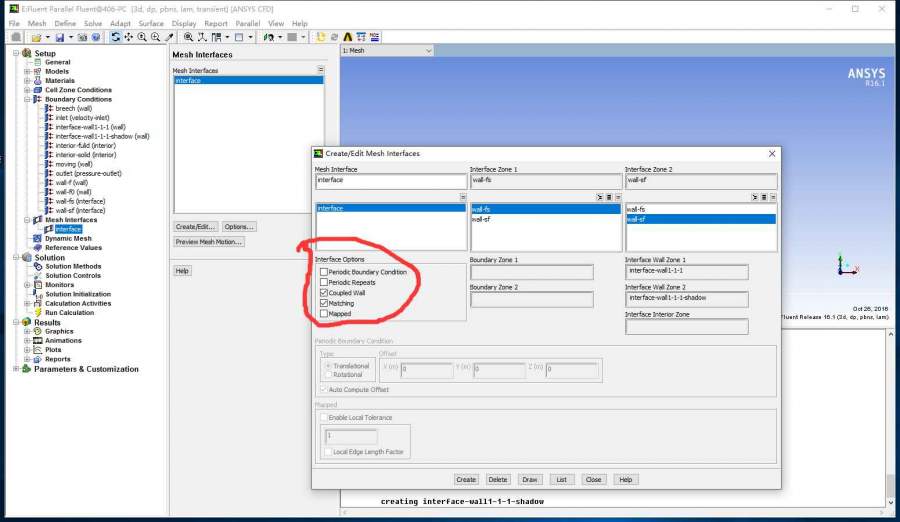Image resolution: width=900 pixels, height=522 pixels.
Task: Expand the Models tree node
Action: click(27, 71)
